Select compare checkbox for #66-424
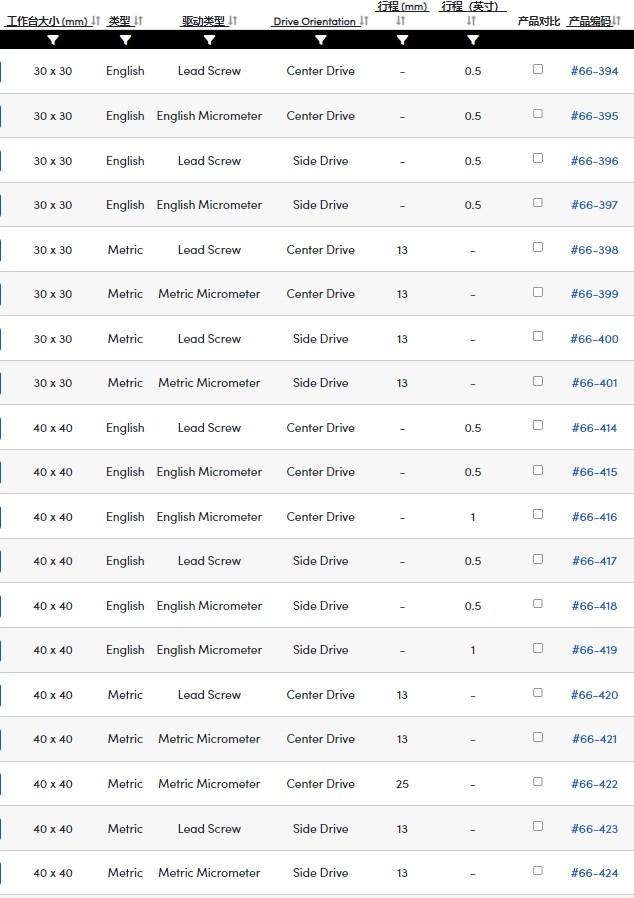Viewport: 634px width, 898px height. click(538, 871)
